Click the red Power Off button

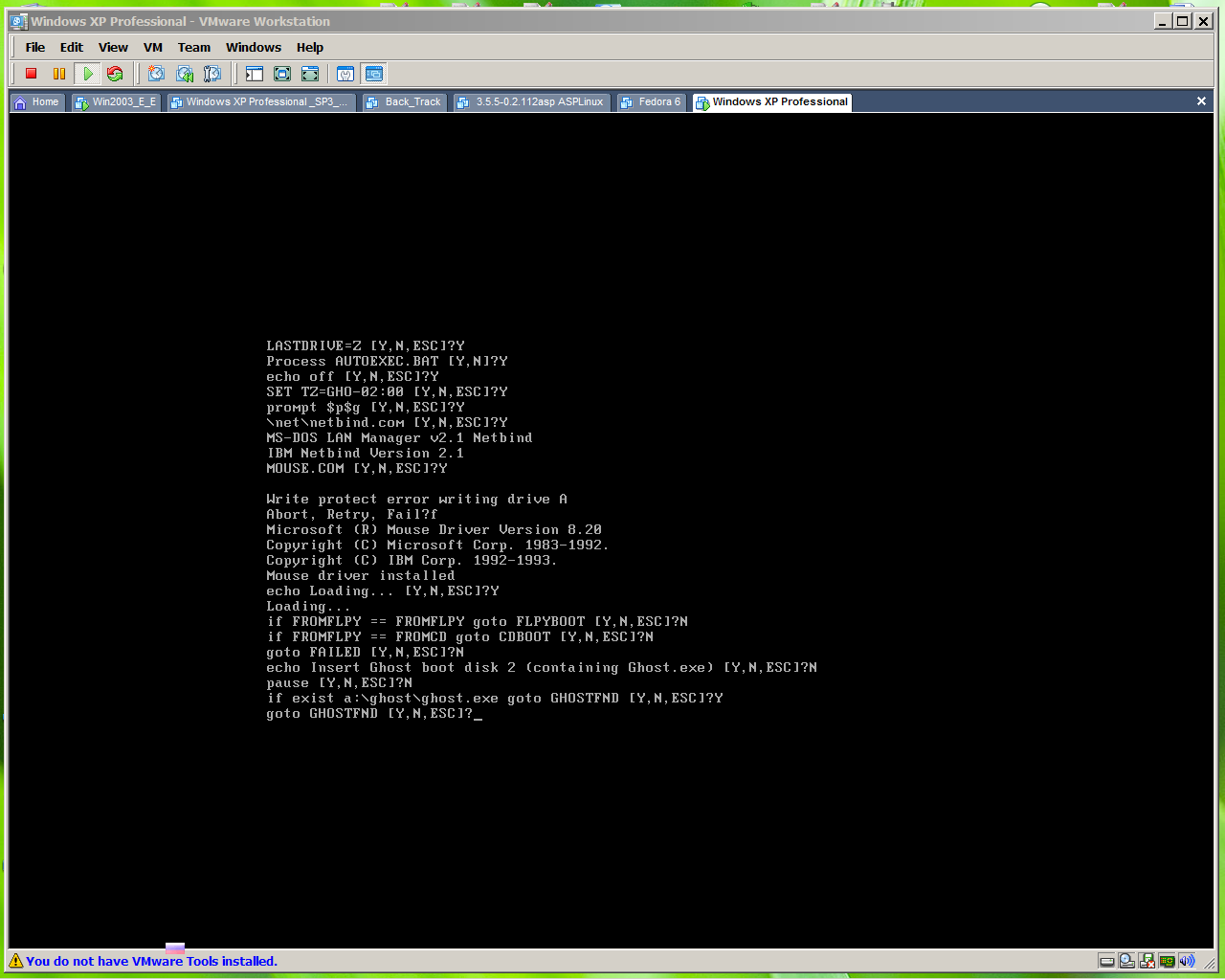(x=32, y=74)
